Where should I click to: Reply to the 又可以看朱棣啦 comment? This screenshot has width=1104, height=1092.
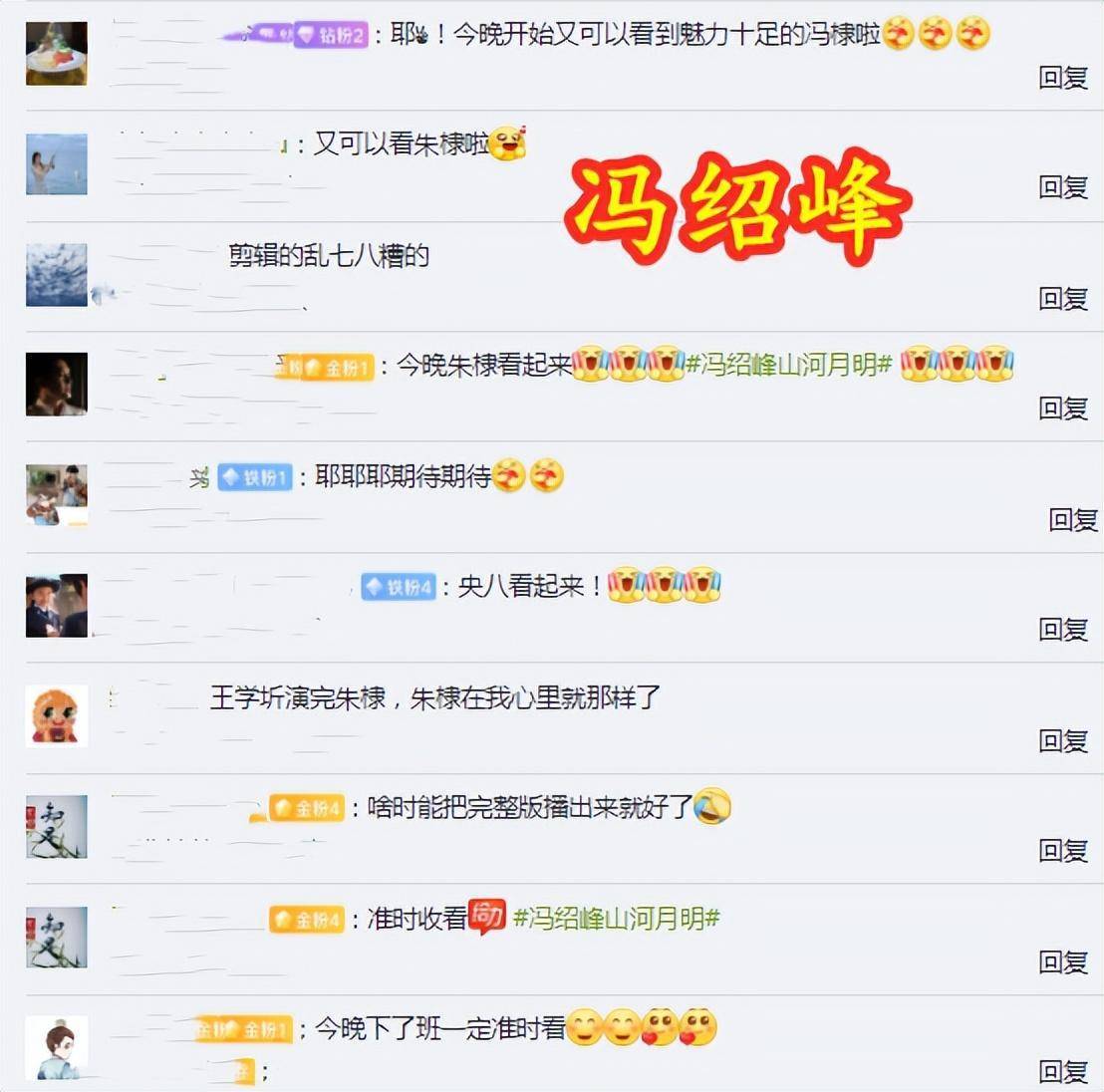click(x=1063, y=187)
